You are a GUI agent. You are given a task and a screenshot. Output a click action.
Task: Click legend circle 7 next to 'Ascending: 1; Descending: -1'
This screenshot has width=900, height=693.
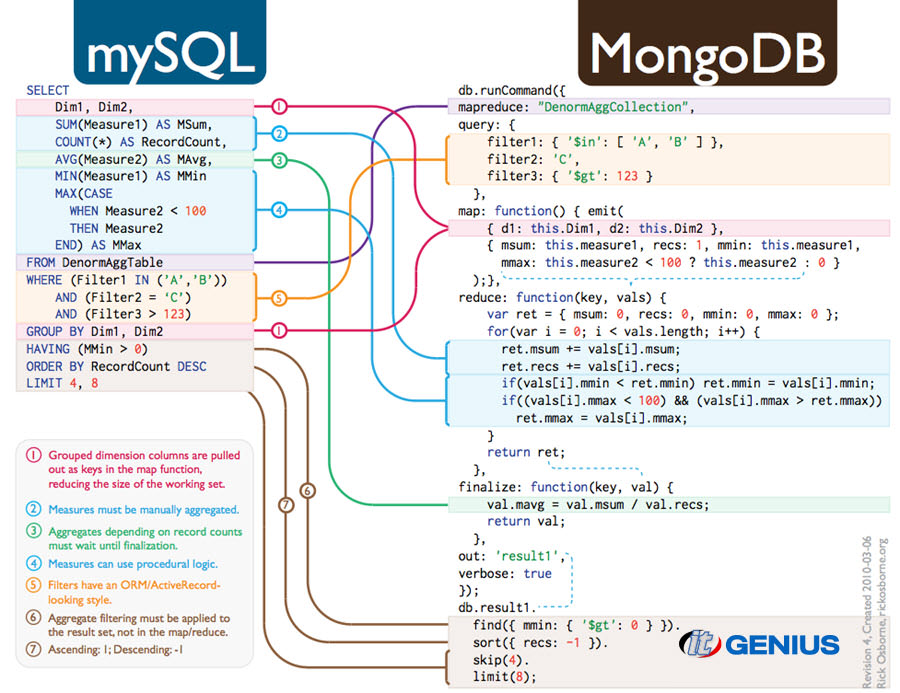(x=34, y=649)
